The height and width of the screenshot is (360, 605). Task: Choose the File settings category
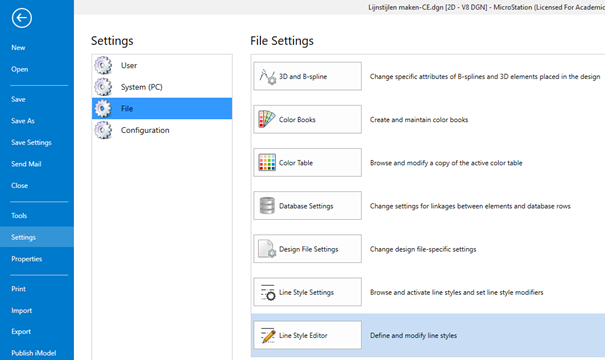pyautogui.click(x=162, y=108)
